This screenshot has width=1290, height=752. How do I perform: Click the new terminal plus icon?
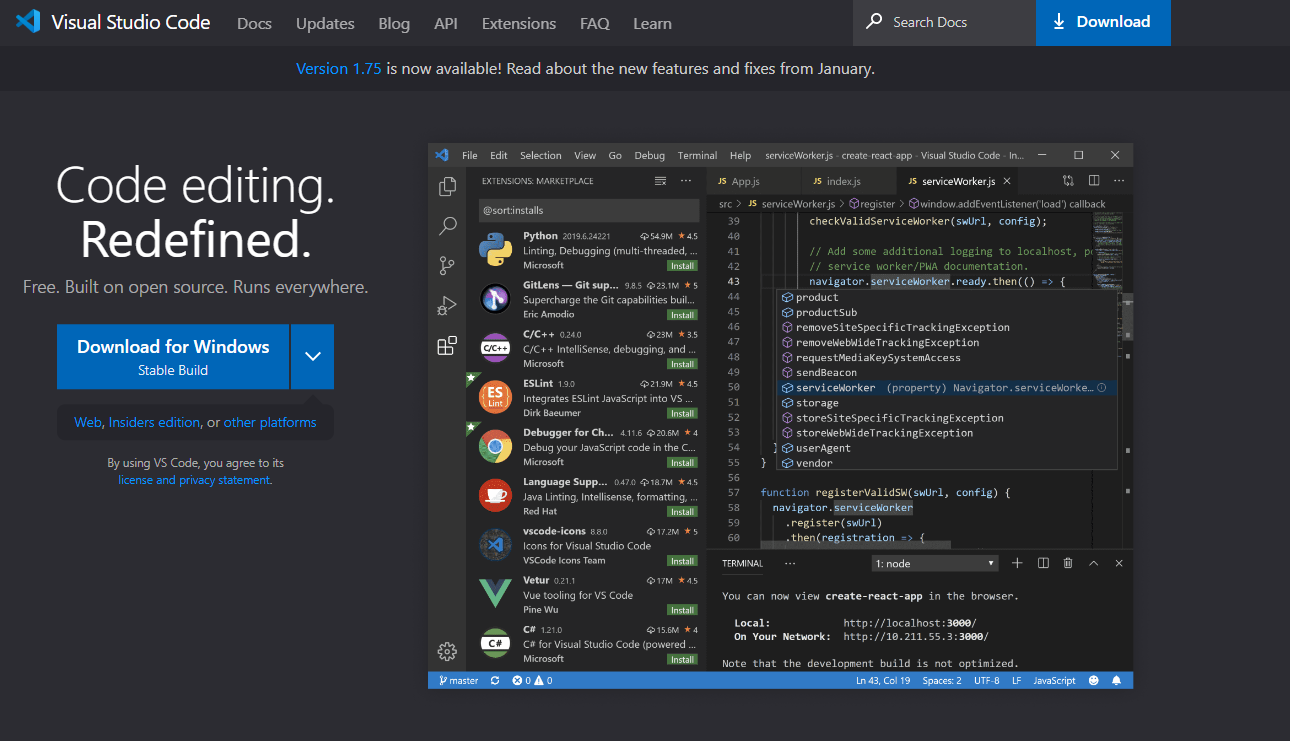coord(1017,563)
